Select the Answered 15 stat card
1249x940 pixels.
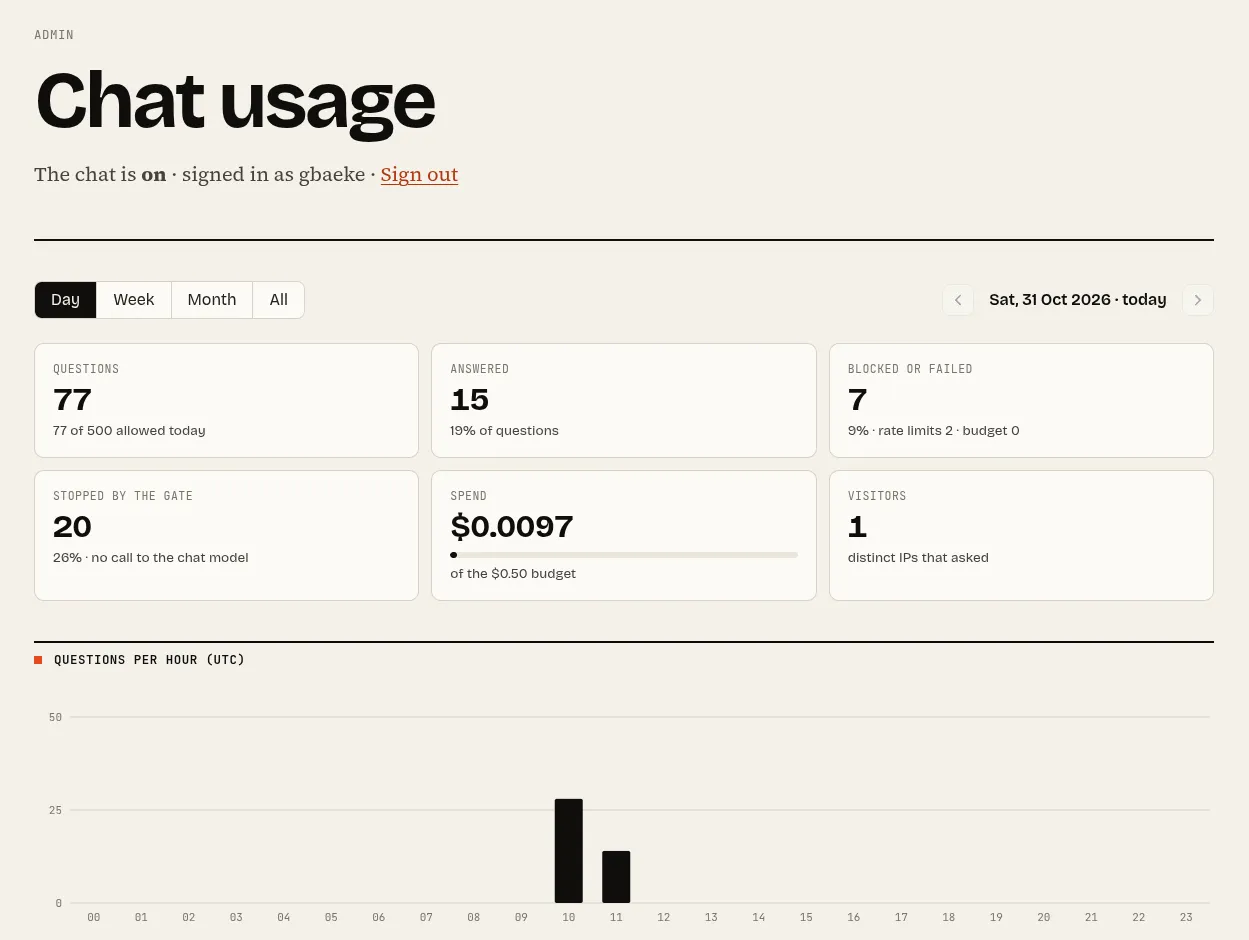[x=624, y=400]
